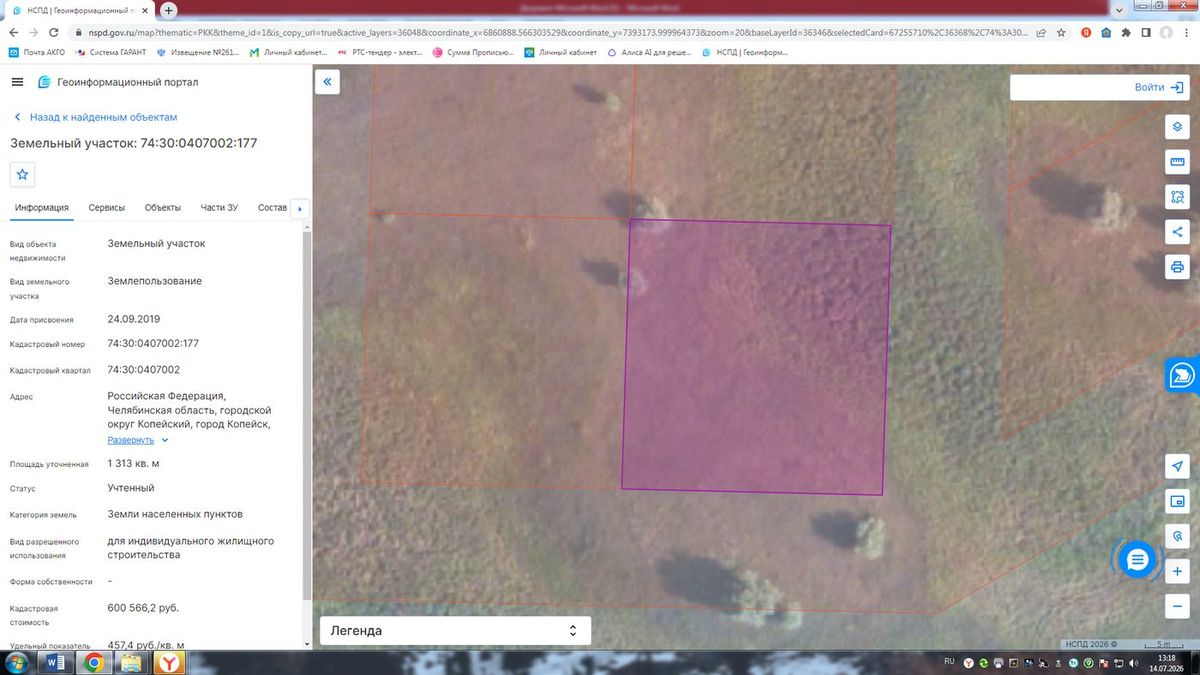
Task: Open the hamburger menu of the portal
Action: (17, 82)
